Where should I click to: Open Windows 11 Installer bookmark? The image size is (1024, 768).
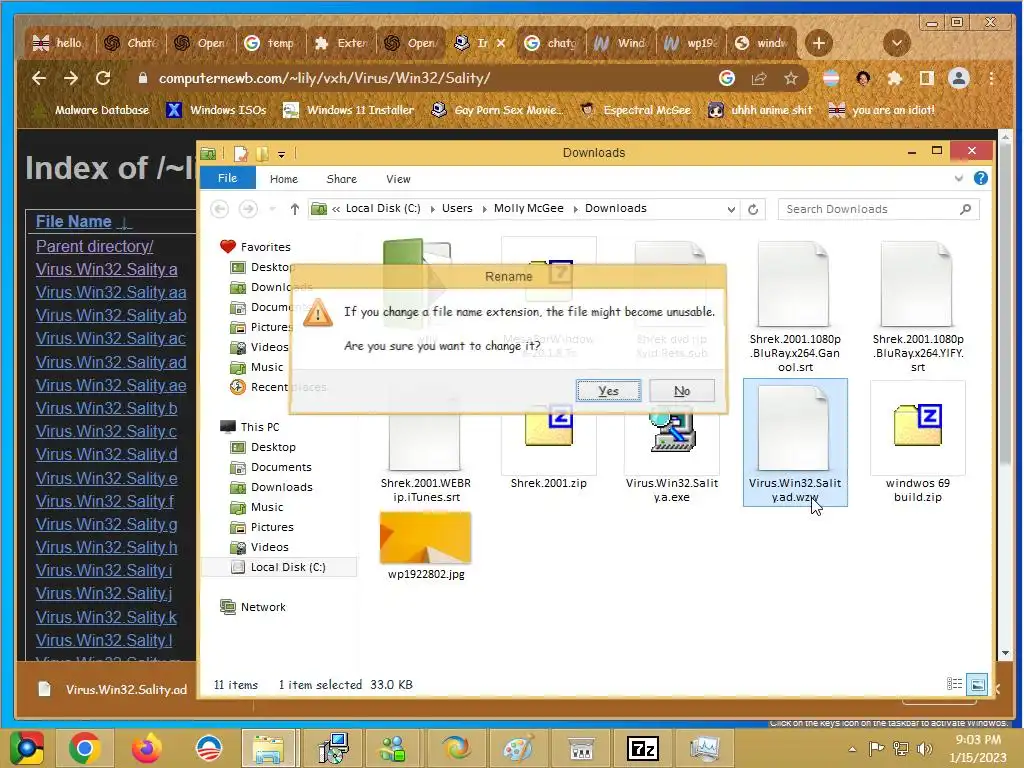point(349,110)
